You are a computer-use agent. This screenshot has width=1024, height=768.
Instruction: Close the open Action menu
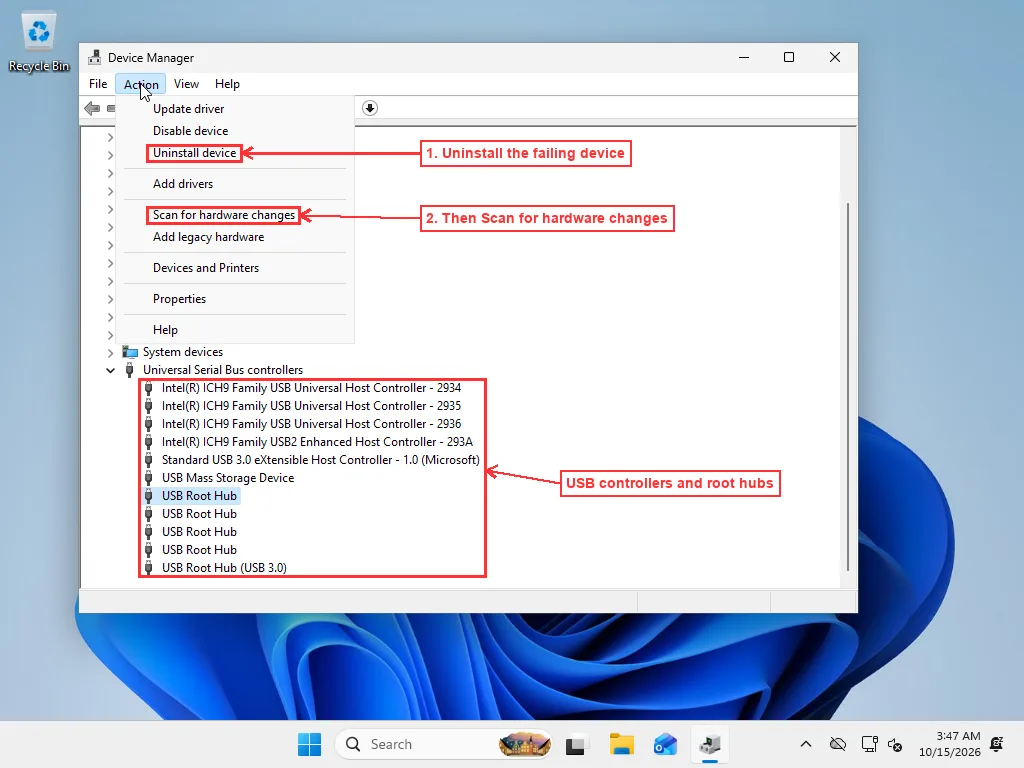[x=141, y=84]
